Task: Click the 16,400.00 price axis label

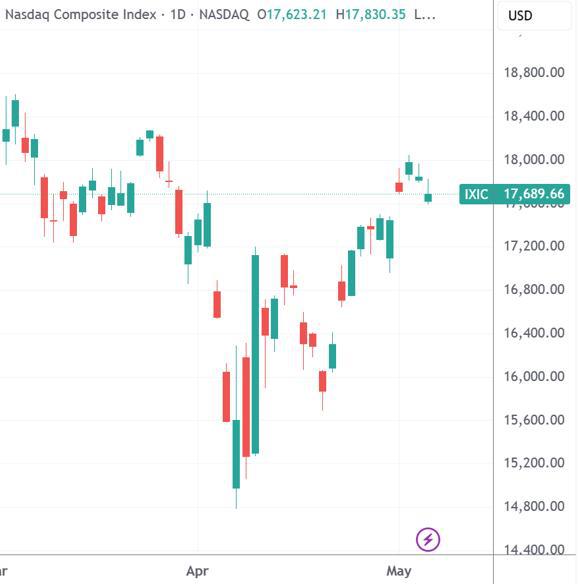Action: point(534,333)
